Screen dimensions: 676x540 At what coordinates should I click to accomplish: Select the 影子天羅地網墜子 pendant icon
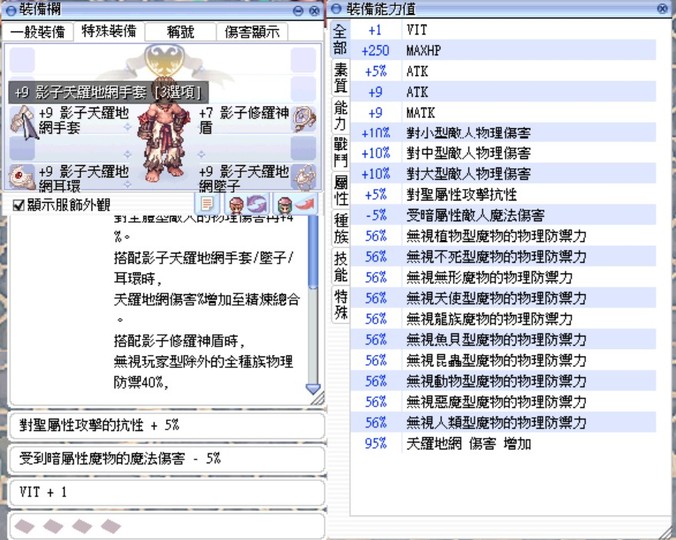303,176
